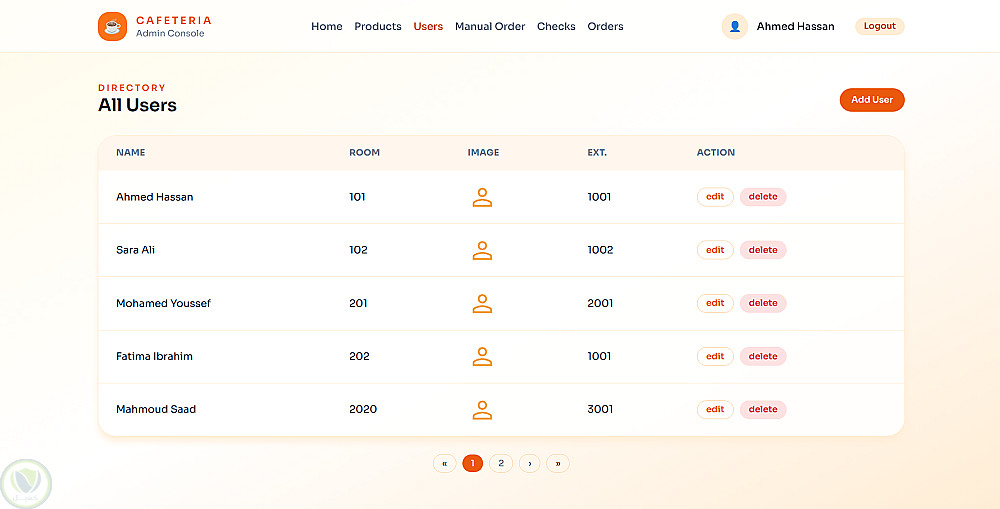Click the user image icon in Fatima Ibrahim row
Image resolution: width=1000 pixels, height=509 pixels.
482,356
